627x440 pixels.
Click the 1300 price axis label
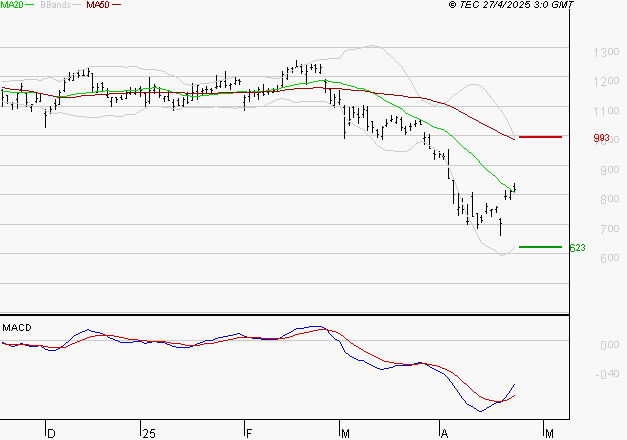[x=580, y=52]
